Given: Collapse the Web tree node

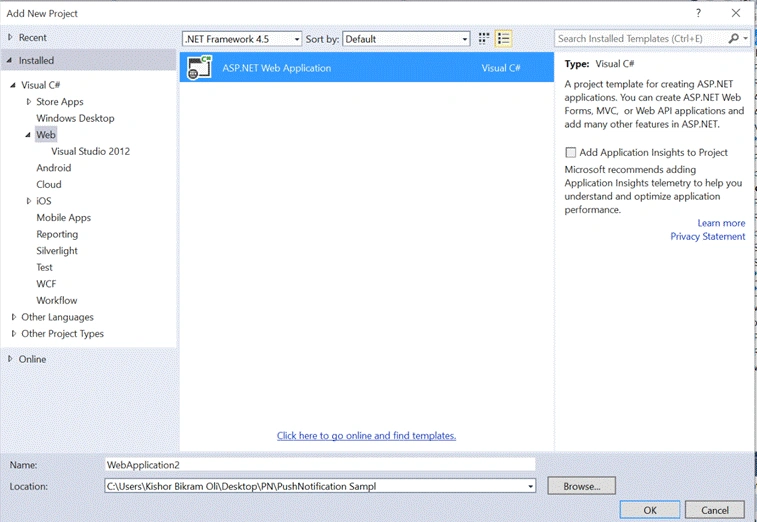Looking at the screenshot, I should click(x=28, y=135).
